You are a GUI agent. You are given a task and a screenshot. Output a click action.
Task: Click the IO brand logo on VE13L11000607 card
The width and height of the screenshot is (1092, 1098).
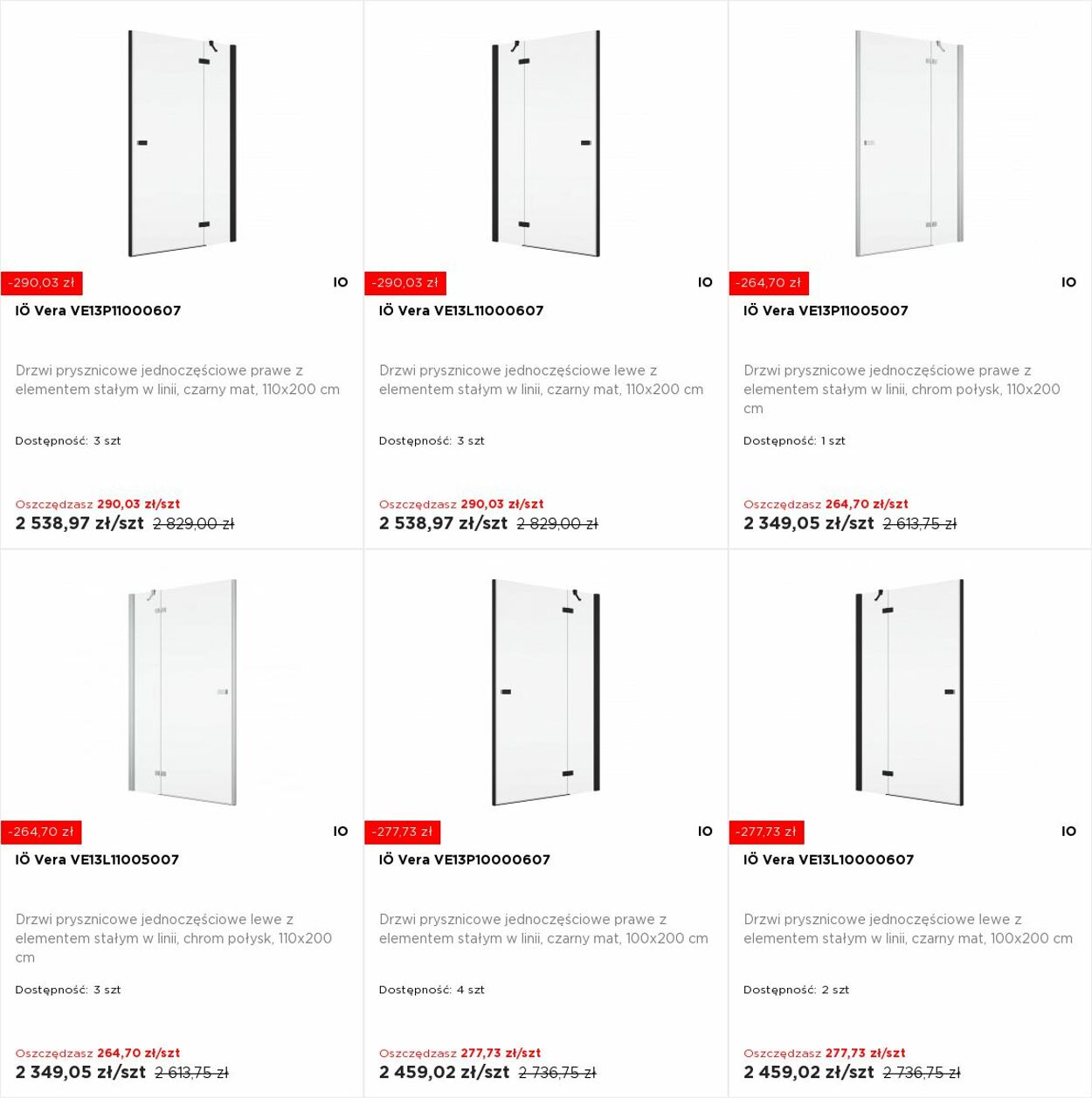coord(705,282)
